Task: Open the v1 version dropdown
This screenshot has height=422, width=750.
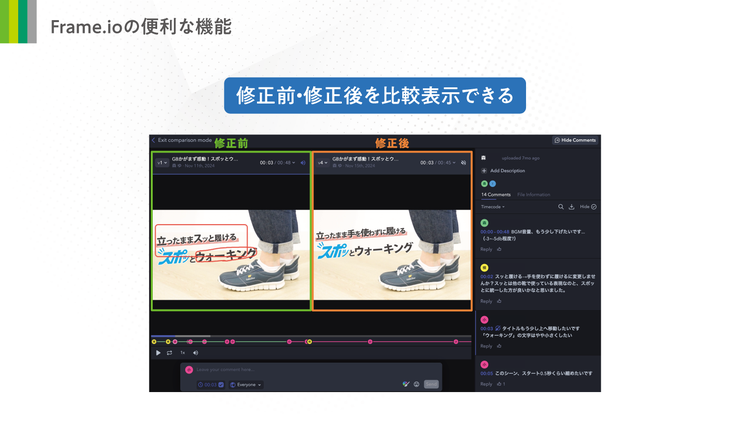Action: (162, 163)
